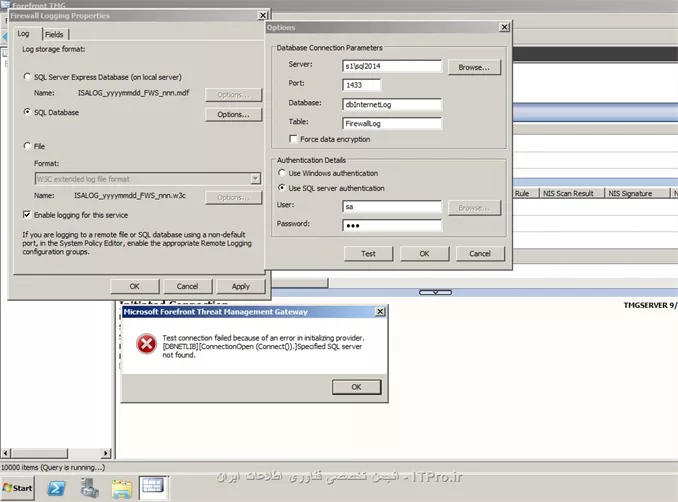
Task: Select Use SQL server authentication radio button
Action: [x=282, y=188]
